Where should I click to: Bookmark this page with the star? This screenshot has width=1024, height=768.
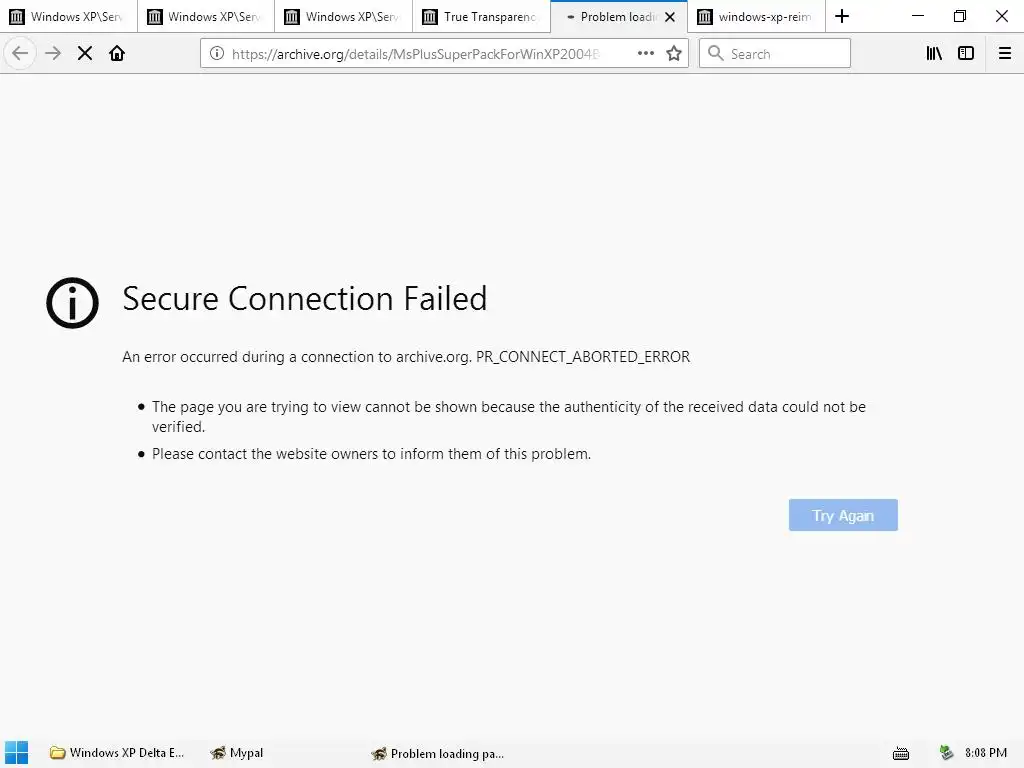point(674,53)
